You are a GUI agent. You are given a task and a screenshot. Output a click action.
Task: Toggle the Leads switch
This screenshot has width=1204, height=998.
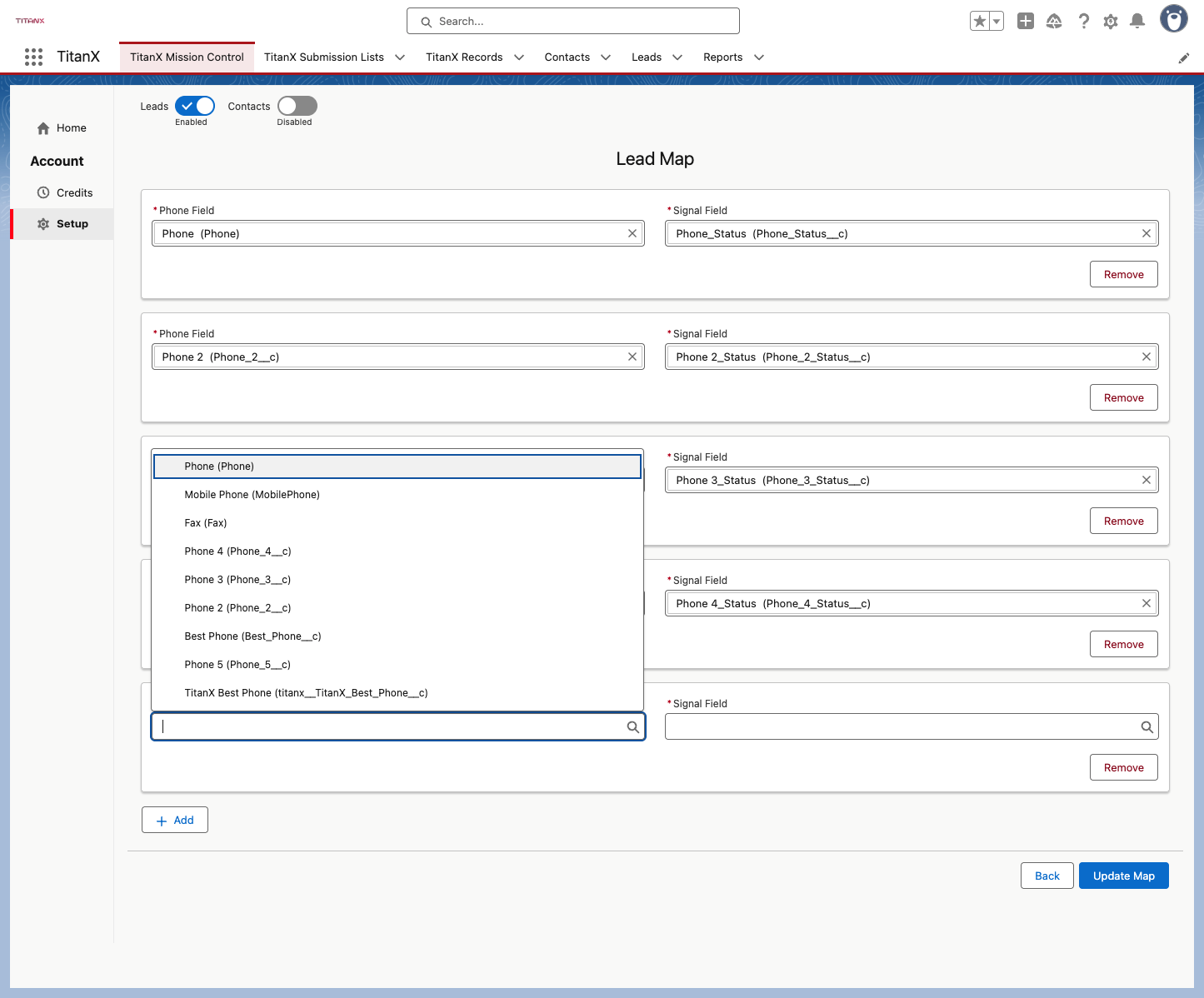pyautogui.click(x=195, y=106)
